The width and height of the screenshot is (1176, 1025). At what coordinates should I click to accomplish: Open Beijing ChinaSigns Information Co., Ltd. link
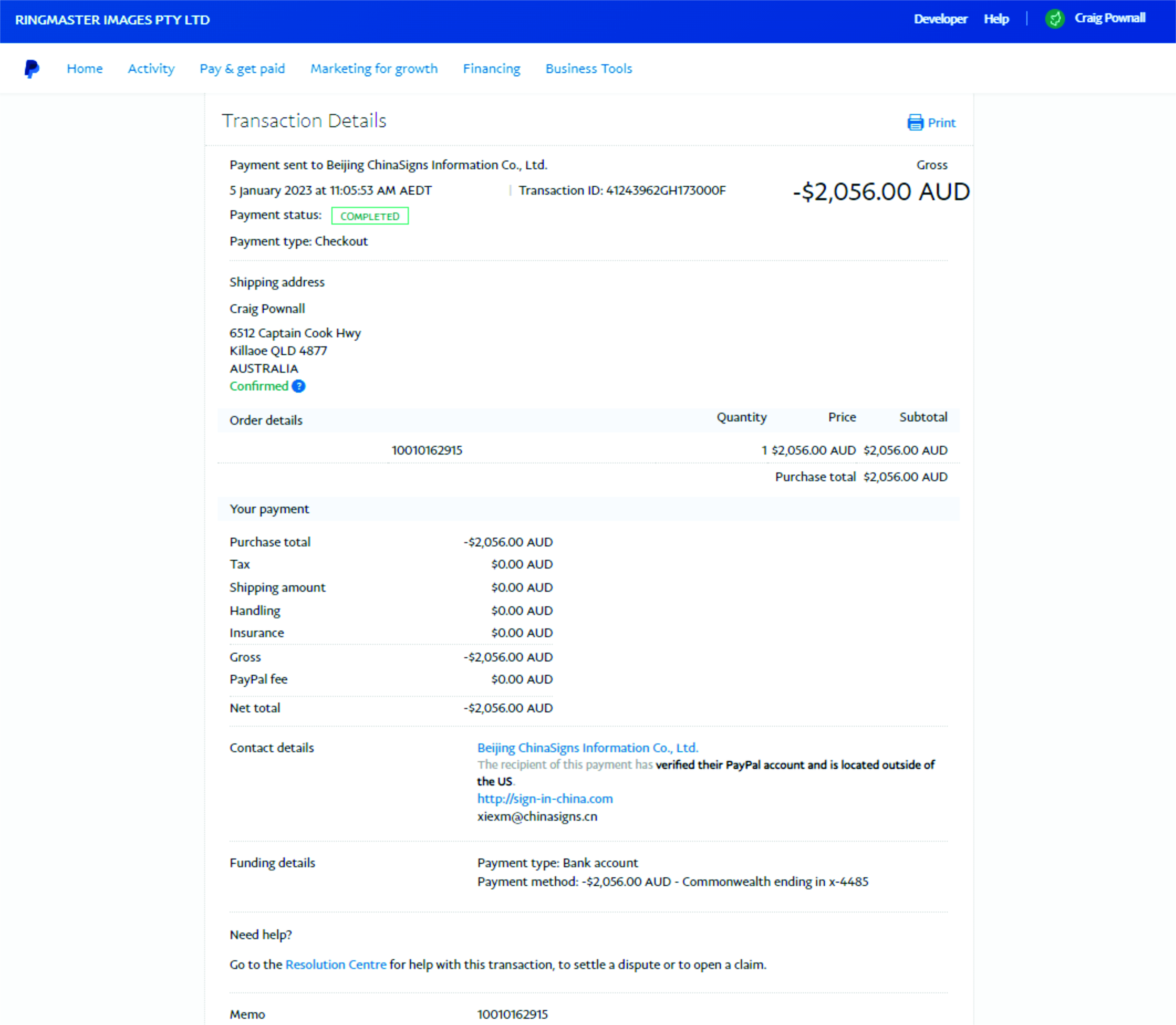pos(588,748)
